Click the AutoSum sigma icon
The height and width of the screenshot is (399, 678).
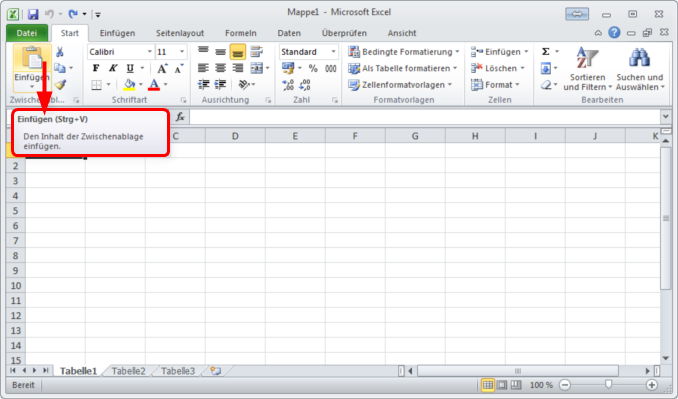tap(546, 52)
